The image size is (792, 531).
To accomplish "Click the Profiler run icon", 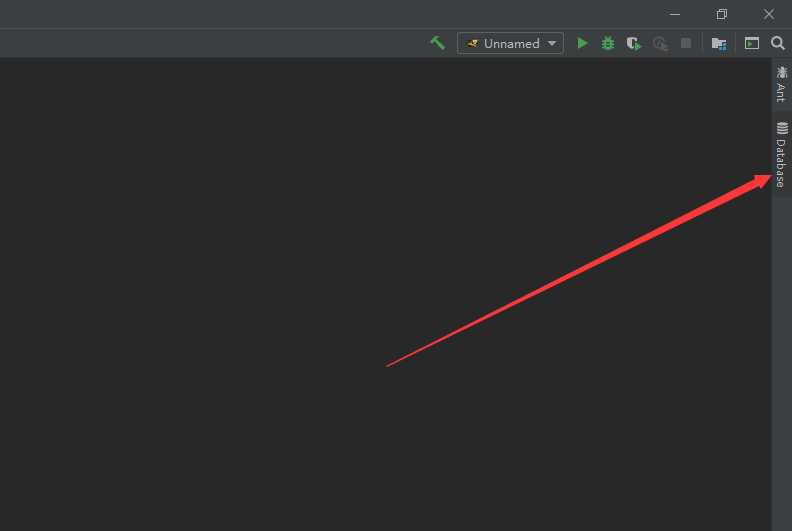I will (x=660, y=44).
